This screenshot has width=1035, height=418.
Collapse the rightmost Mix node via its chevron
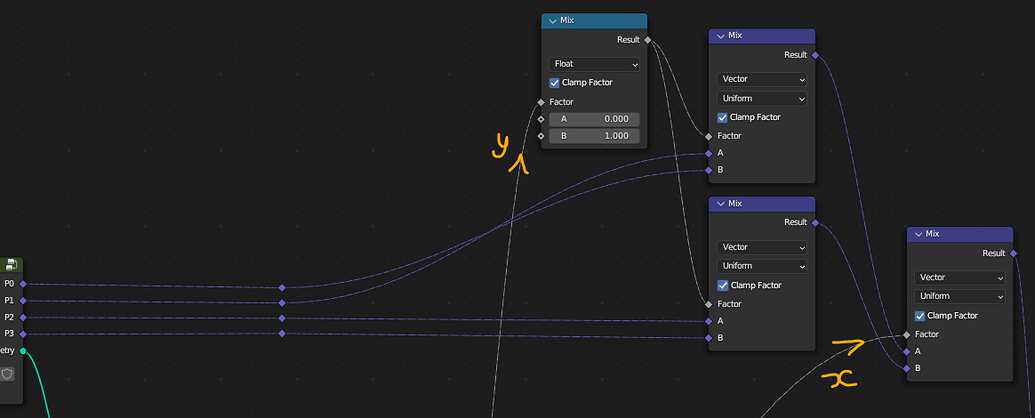tap(918, 234)
